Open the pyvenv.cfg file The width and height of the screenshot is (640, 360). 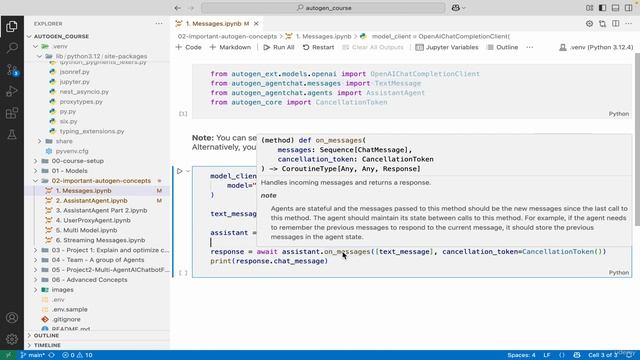point(97,151)
